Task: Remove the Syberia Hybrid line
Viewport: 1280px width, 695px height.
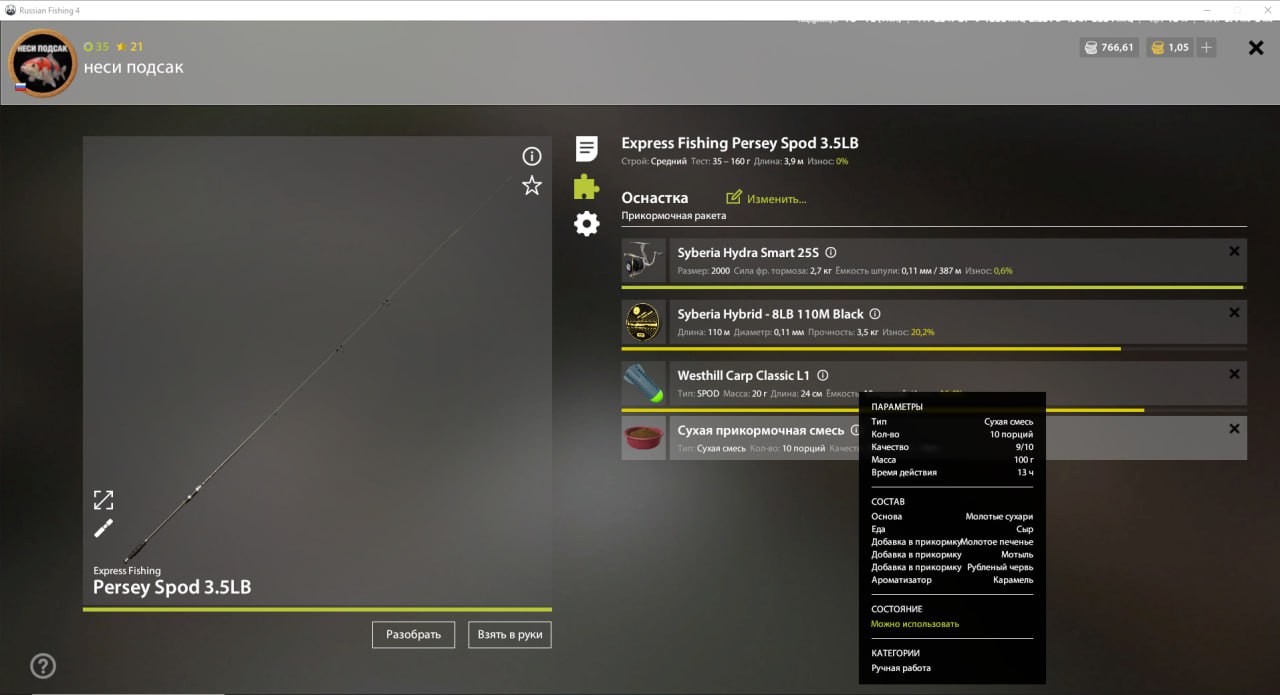Action: tap(1234, 313)
